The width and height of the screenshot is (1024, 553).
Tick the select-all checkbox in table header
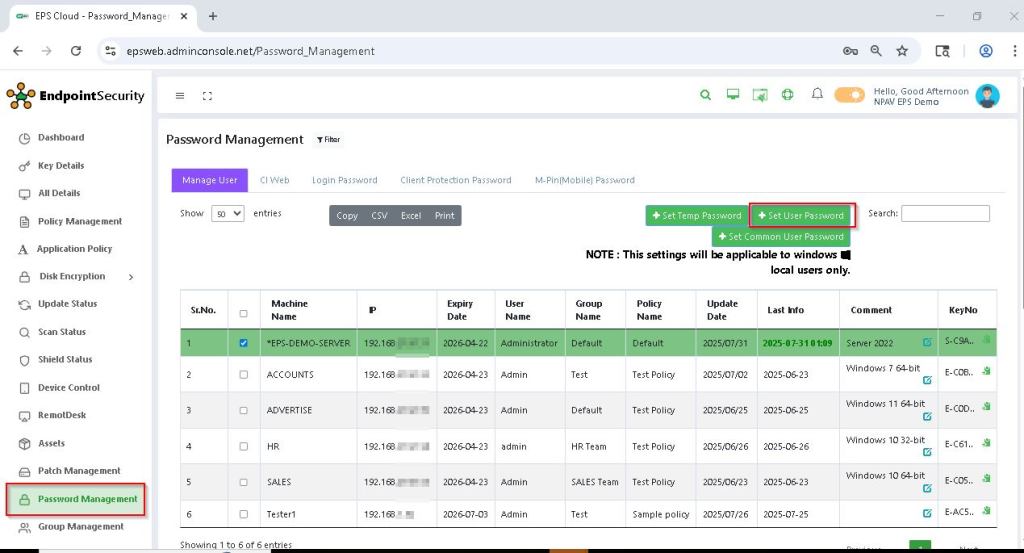(x=244, y=313)
